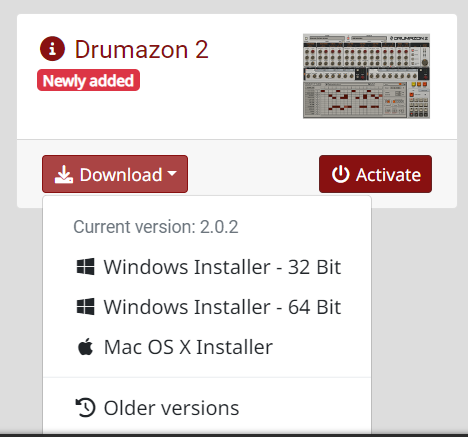The image size is (468, 437).
Task: Open the Drumazon 2 plugin screenshot thumbnail
Action: (366, 76)
